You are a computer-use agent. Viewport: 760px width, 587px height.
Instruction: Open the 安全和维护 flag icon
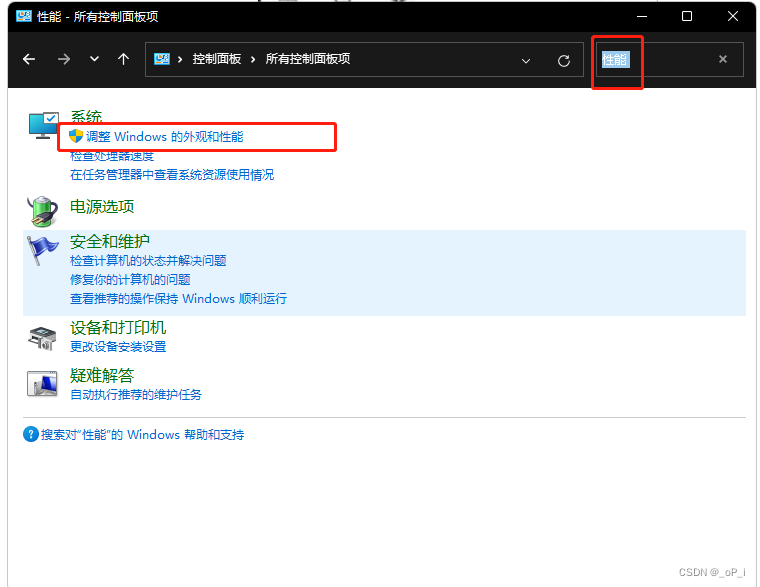pyautogui.click(x=42, y=250)
